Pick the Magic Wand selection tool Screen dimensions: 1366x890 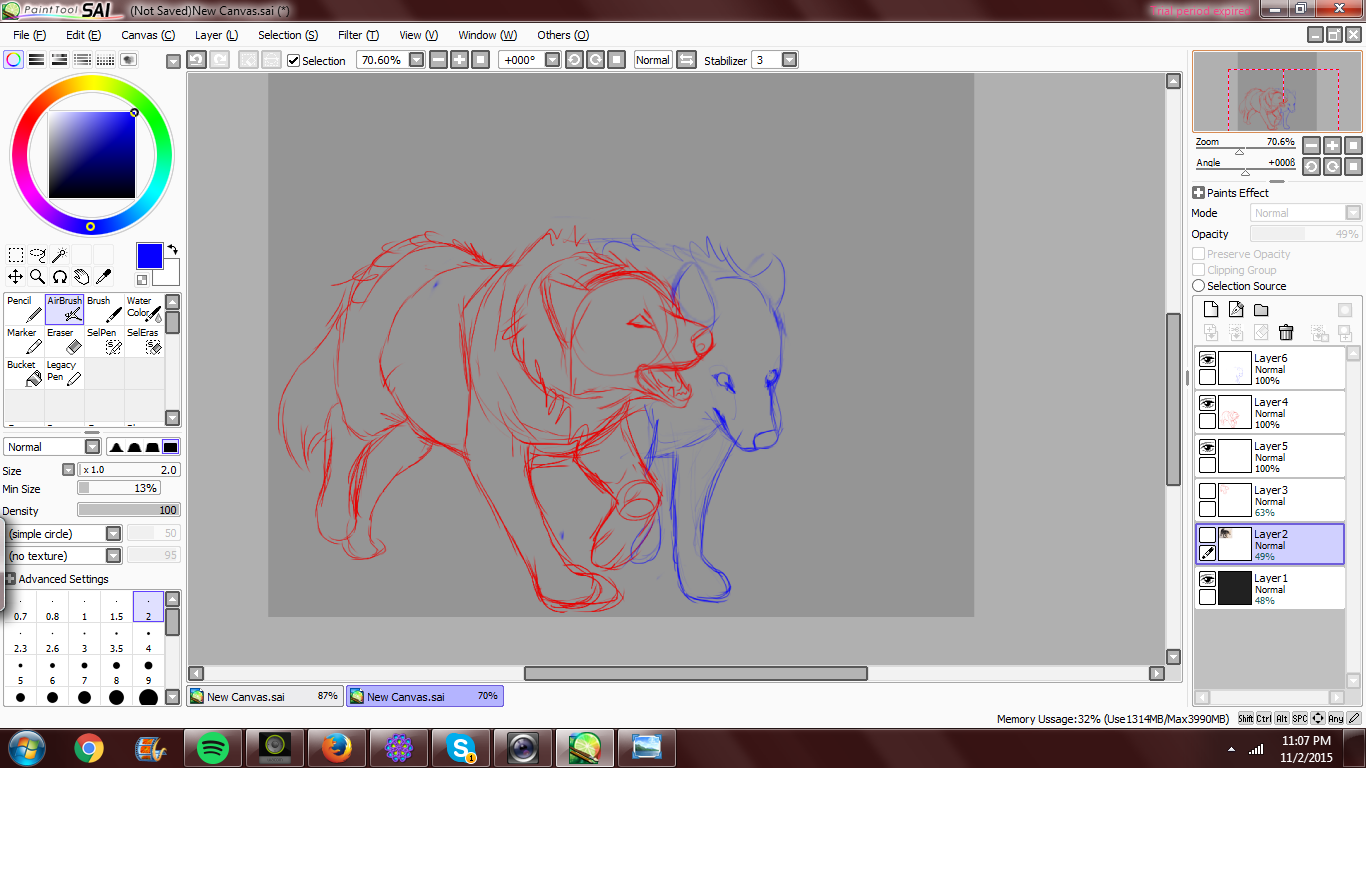[x=60, y=255]
